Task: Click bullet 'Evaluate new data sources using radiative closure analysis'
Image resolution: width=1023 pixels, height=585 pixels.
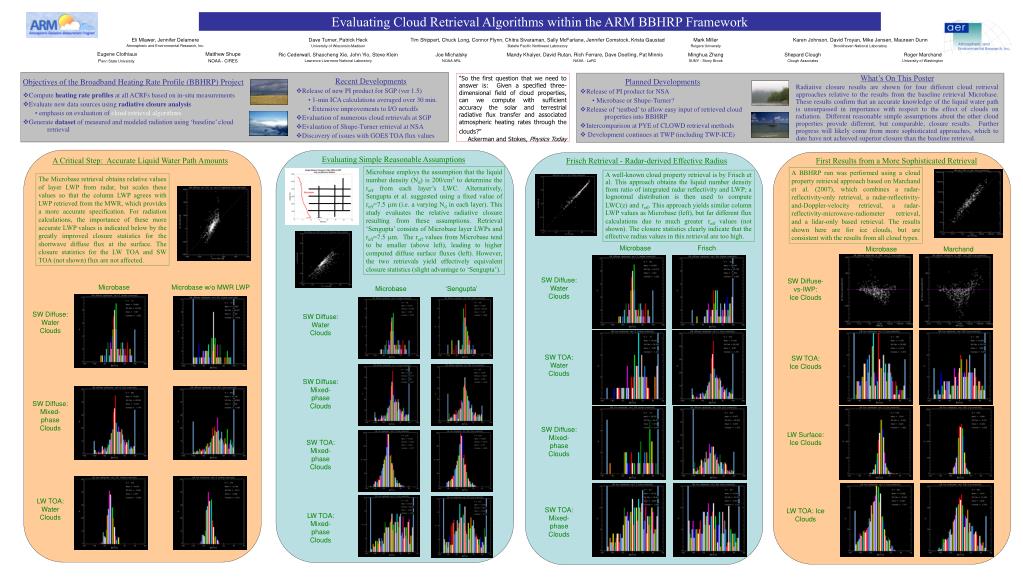Action: pos(108,104)
